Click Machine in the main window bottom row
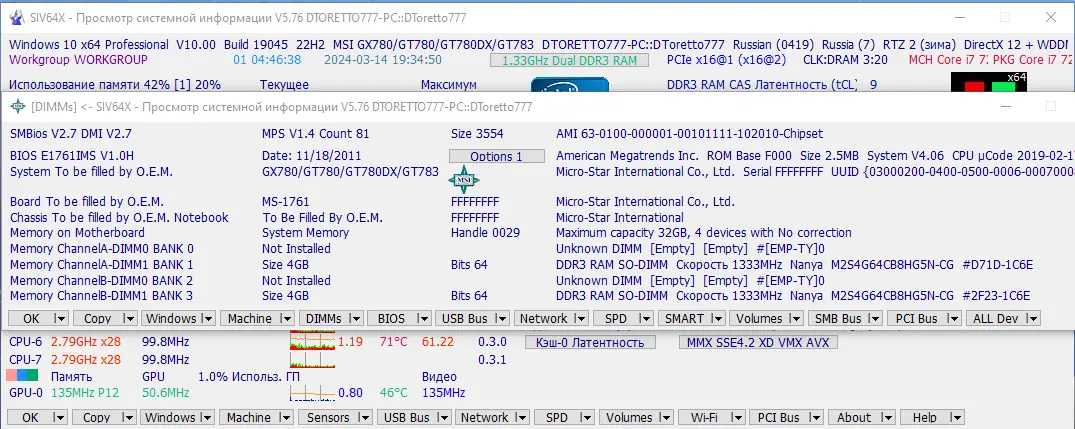The height and width of the screenshot is (429, 1075). point(249,417)
